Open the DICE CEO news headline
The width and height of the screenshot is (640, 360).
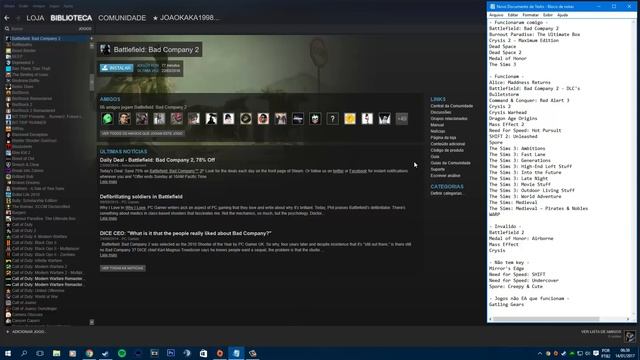point(185,233)
